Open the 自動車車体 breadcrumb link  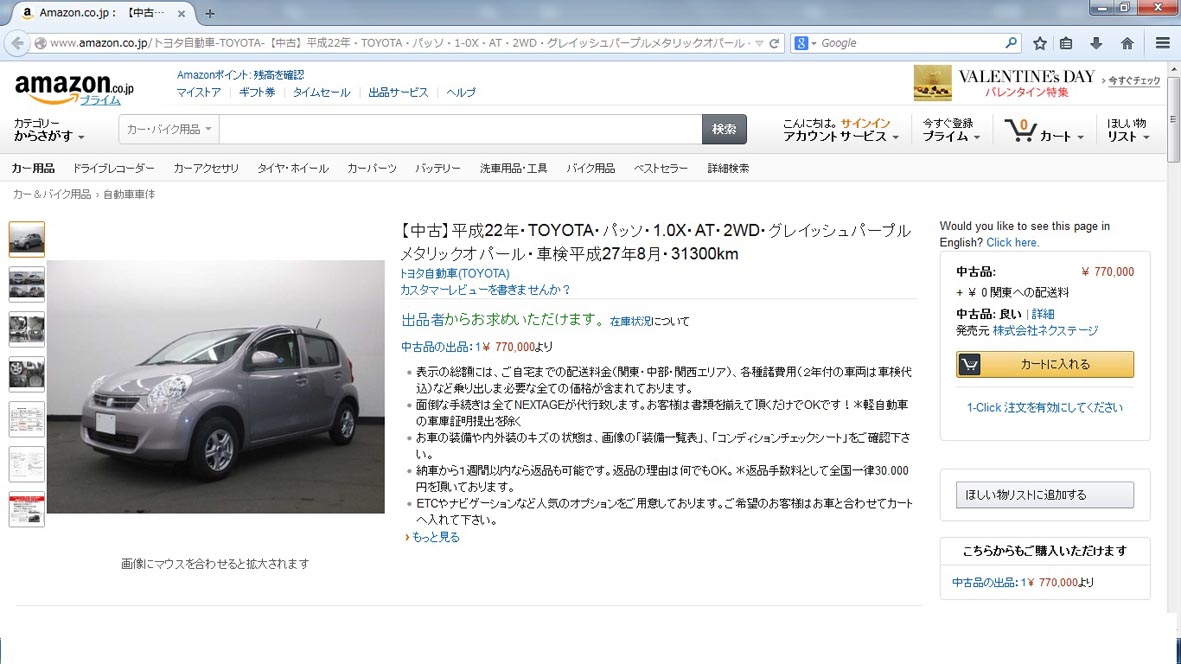tap(129, 194)
